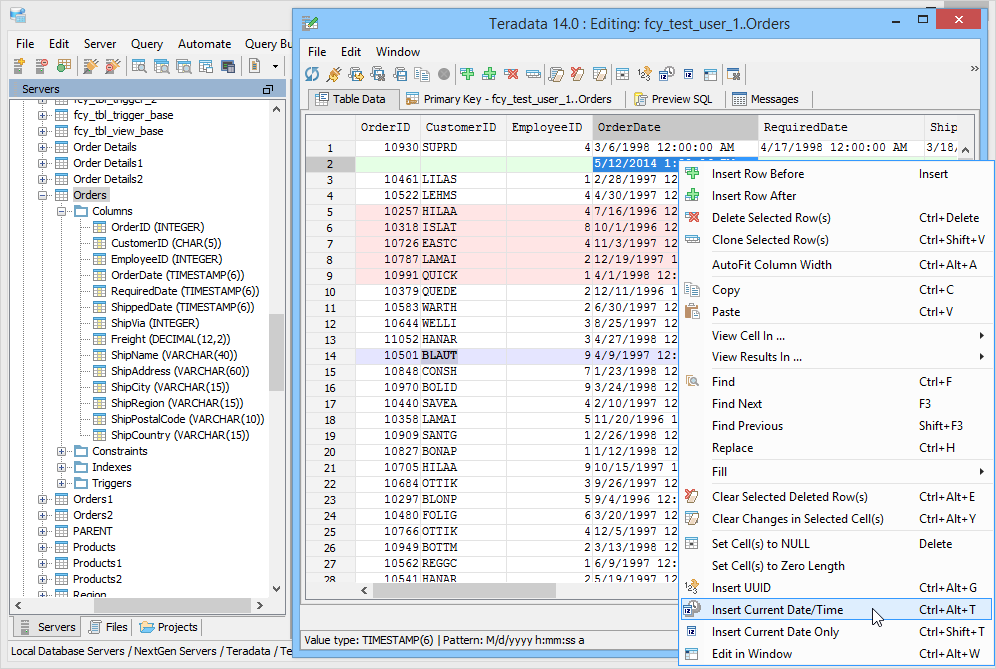Click Insert UUID toolbar icon
The height and width of the screenshot is (669, 996).
pyautogui.click(x=644, y=74)
